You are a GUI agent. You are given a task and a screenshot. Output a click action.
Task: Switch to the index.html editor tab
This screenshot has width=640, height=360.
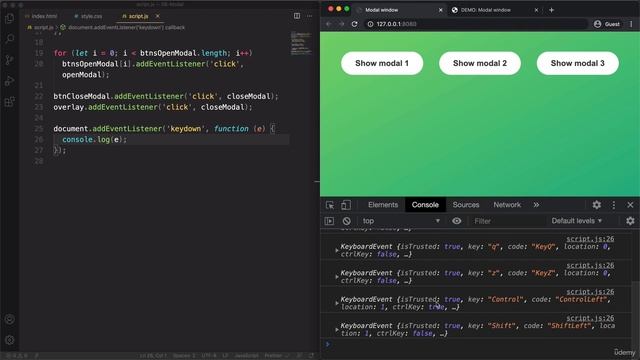coord(41,16)
